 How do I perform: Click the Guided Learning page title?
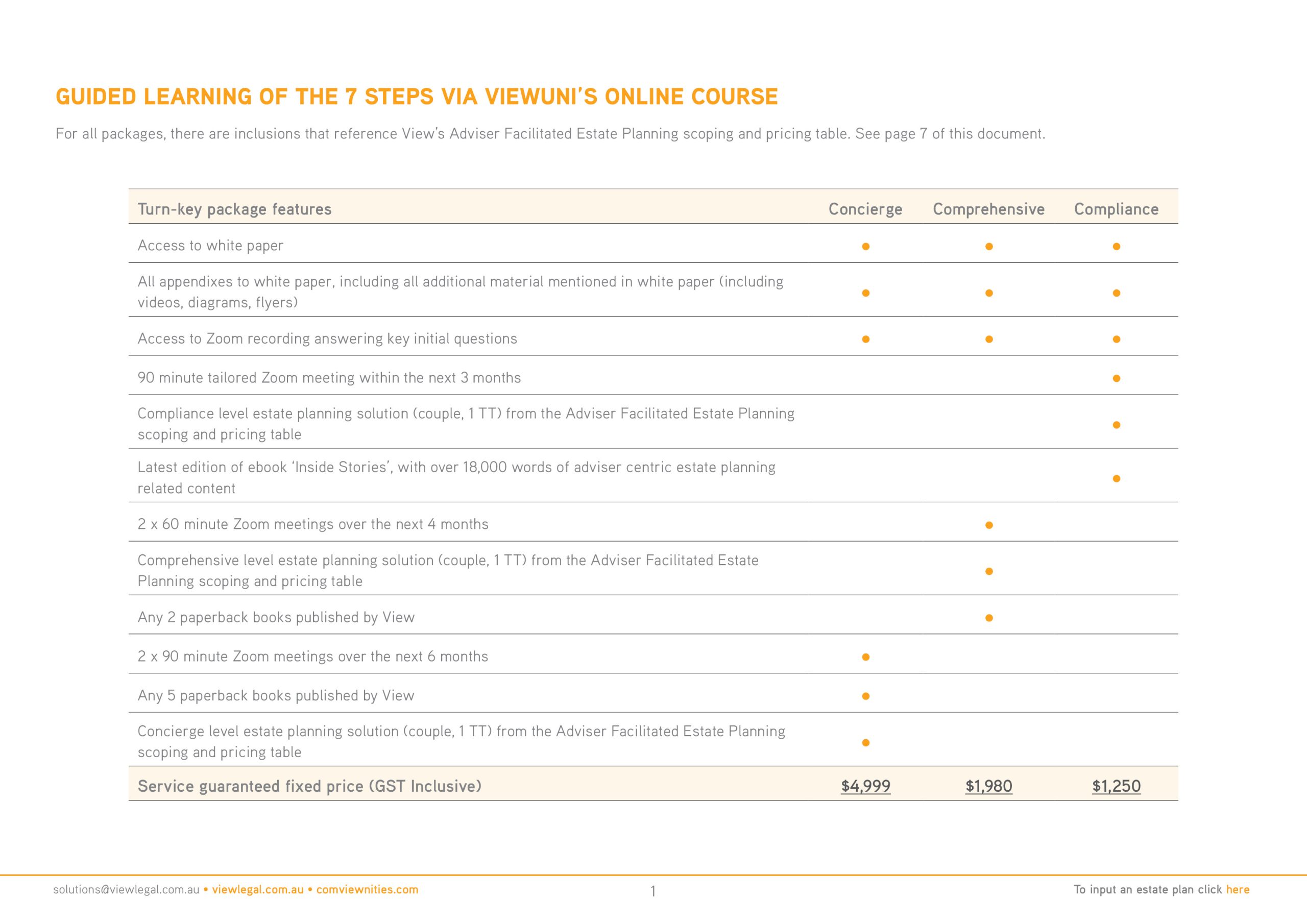pyautogui.click(x=417, y=97)
